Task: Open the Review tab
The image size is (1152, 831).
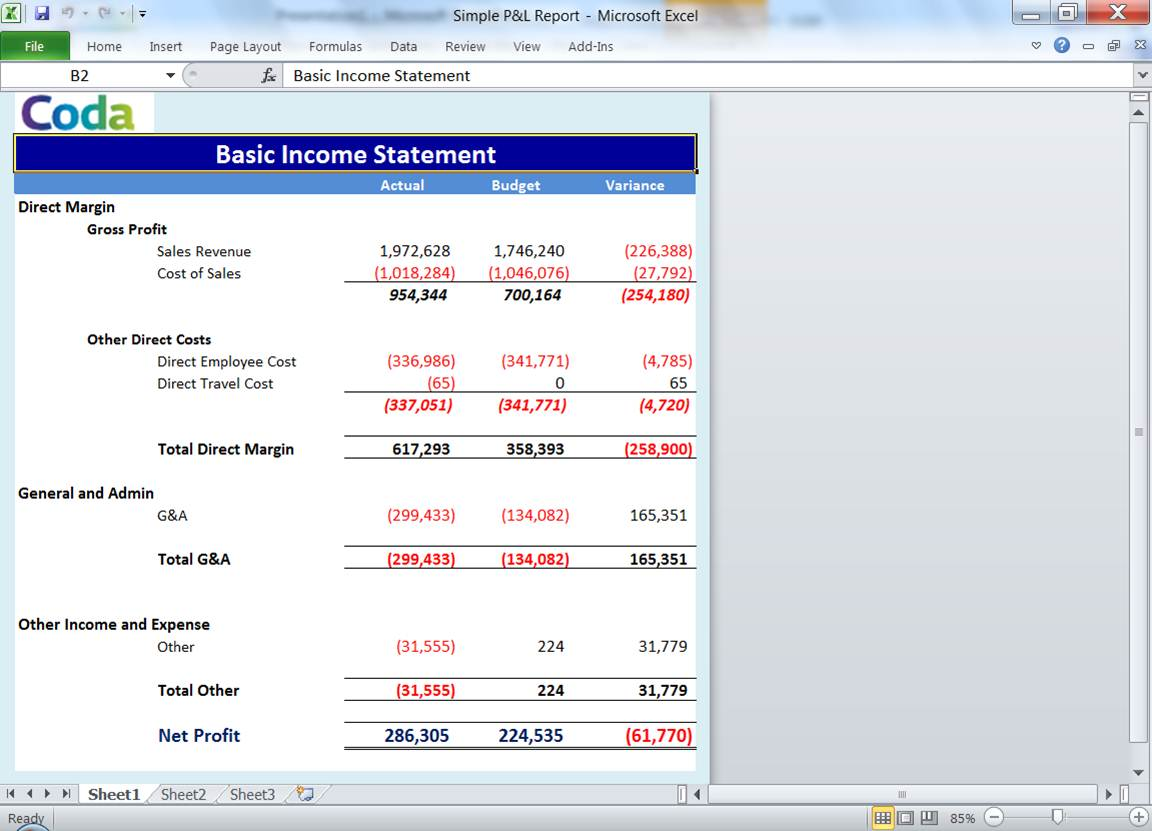Action: click(465, 46)
